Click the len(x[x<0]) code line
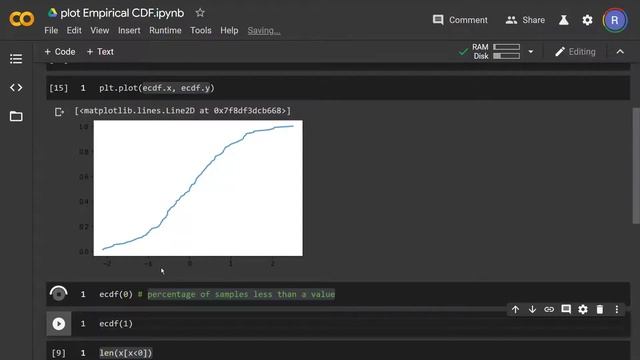Viewport: 640px width, 360px height. pos(126,353)
